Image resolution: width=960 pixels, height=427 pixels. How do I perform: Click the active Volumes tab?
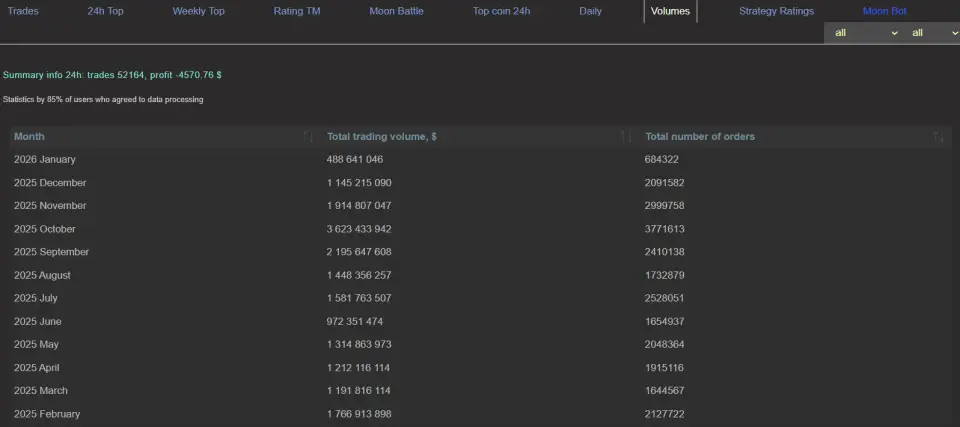(x=670, y=11)
